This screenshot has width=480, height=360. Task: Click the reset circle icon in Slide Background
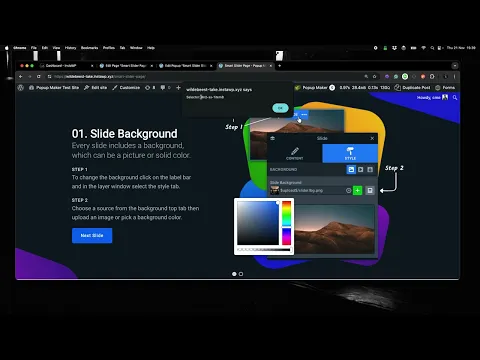pyautogui.click(x=348, y=190)
